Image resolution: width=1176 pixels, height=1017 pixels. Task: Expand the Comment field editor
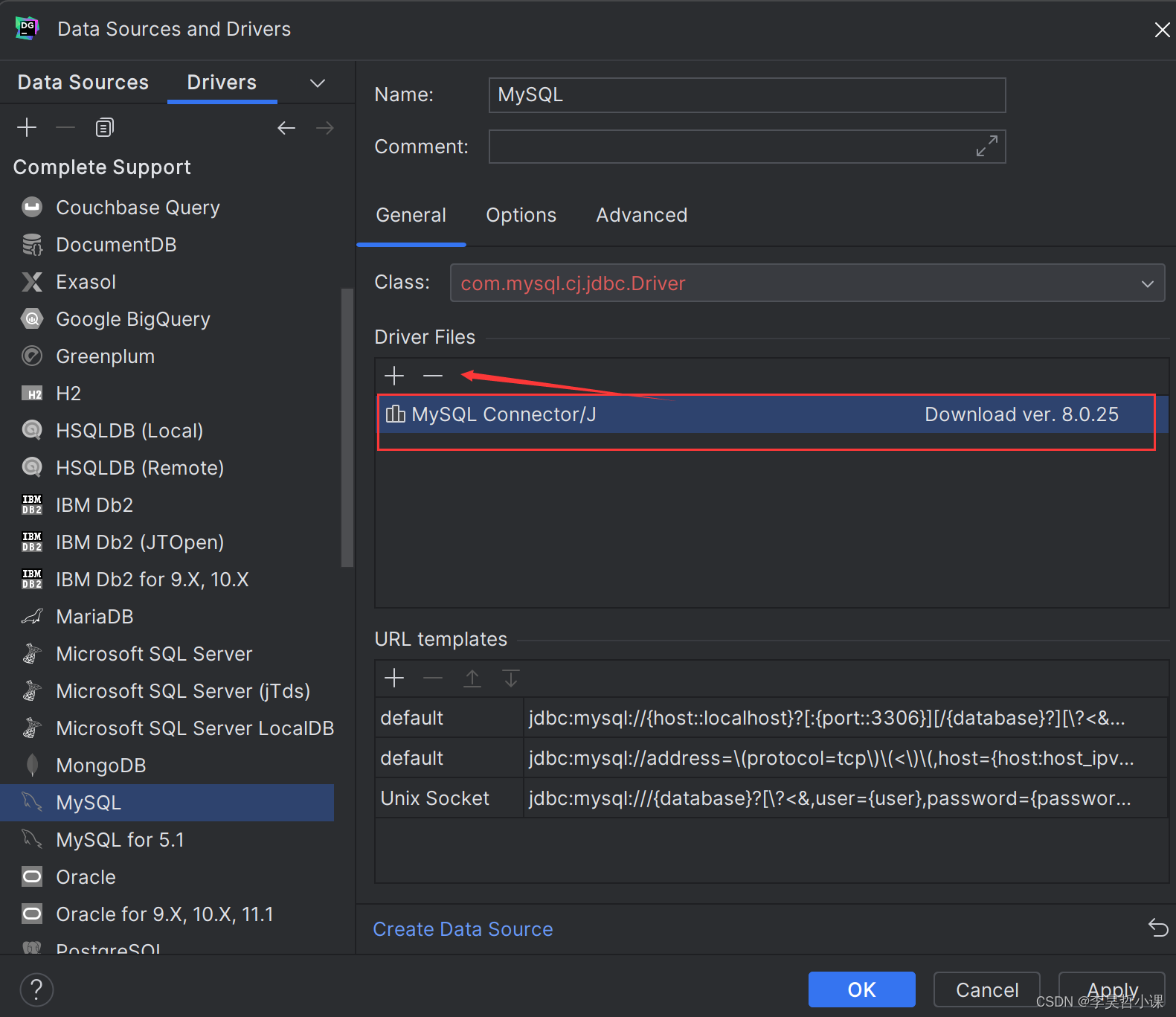(x=987, y=146)
